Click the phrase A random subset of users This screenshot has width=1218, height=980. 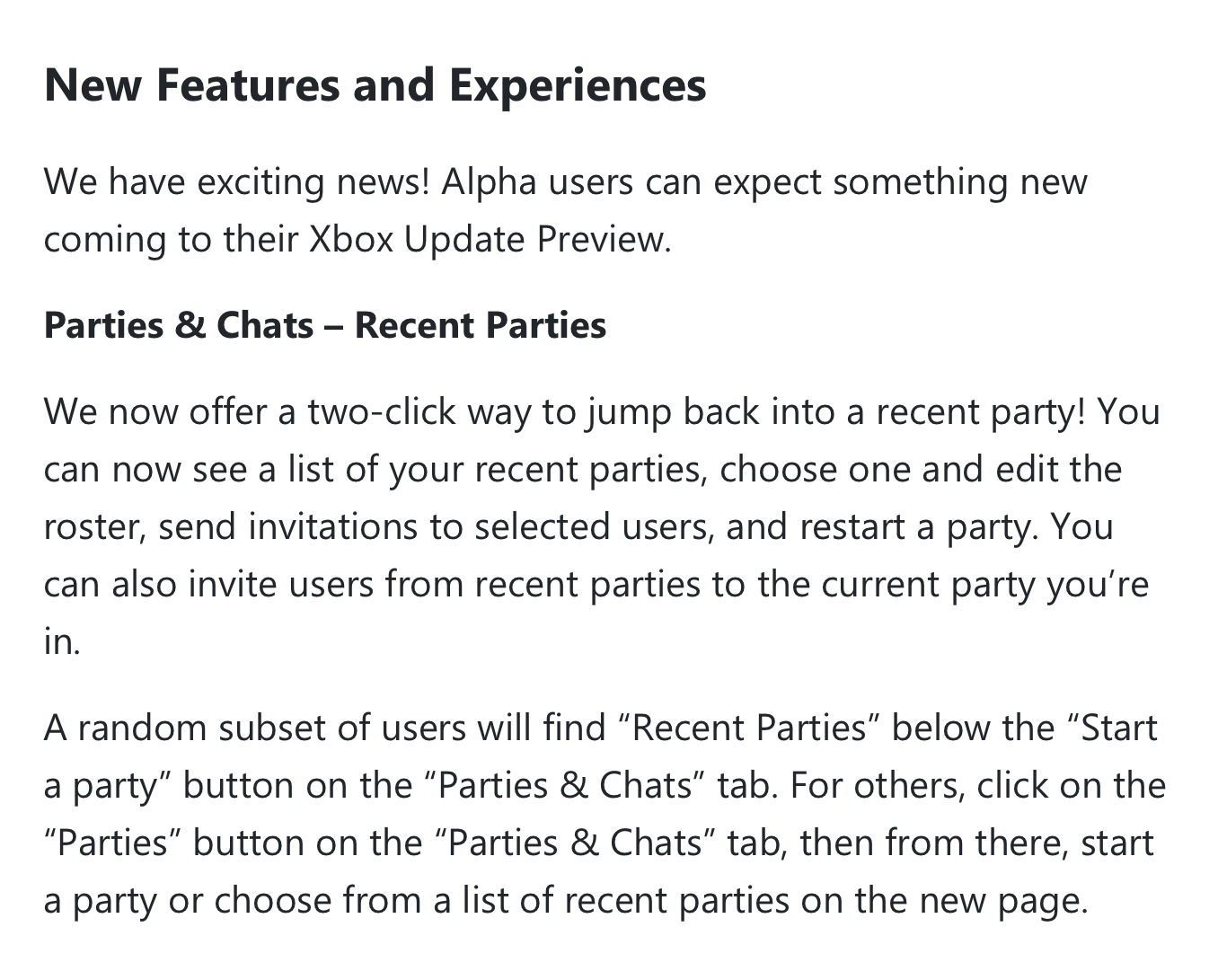pyautogui.click(x=254, y=728)
